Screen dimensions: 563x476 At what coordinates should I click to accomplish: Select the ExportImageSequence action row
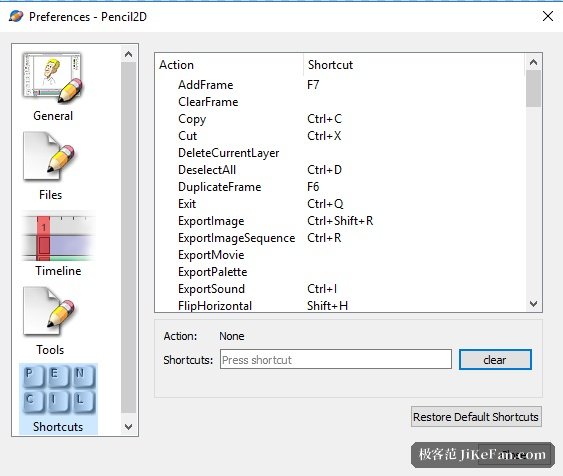(340, 238)
